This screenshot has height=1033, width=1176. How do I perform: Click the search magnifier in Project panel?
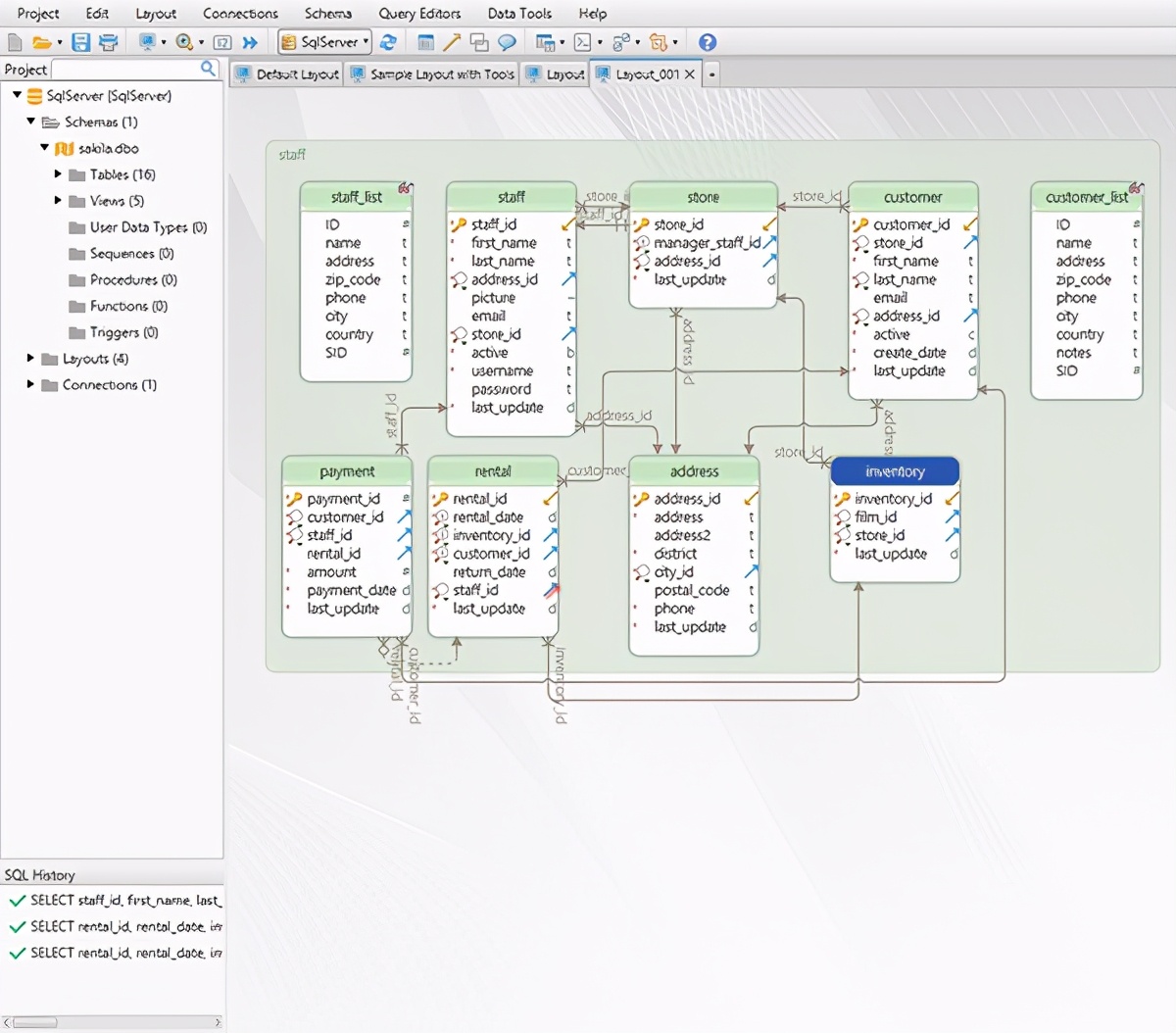tap(208, 69)
